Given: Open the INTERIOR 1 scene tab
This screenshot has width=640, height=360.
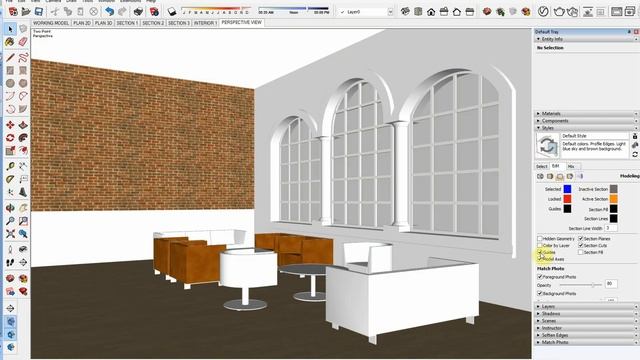Looking at the screenshot, I should tap(205, 23).
